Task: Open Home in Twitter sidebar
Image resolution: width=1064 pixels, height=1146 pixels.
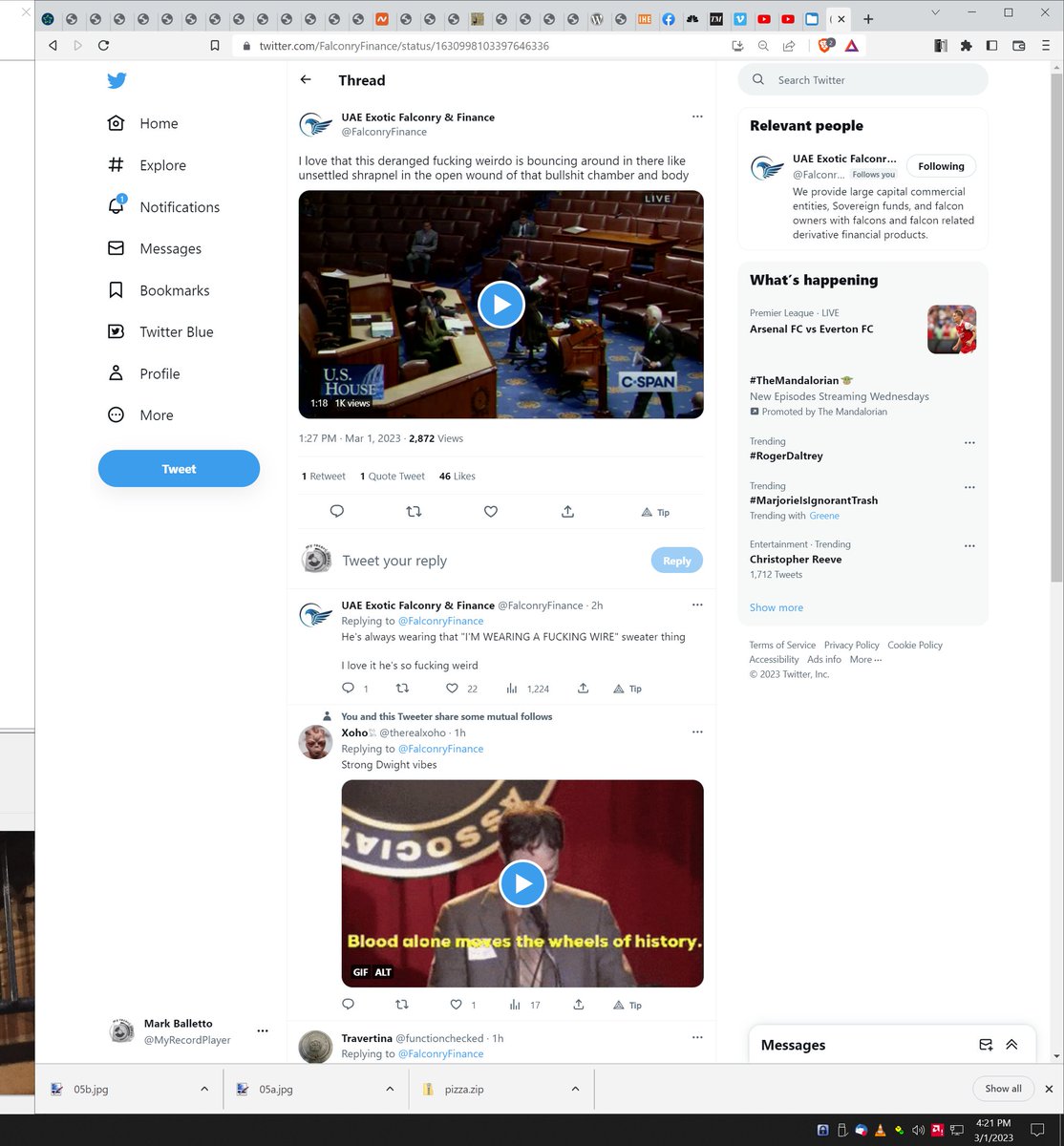Action: 143,123
